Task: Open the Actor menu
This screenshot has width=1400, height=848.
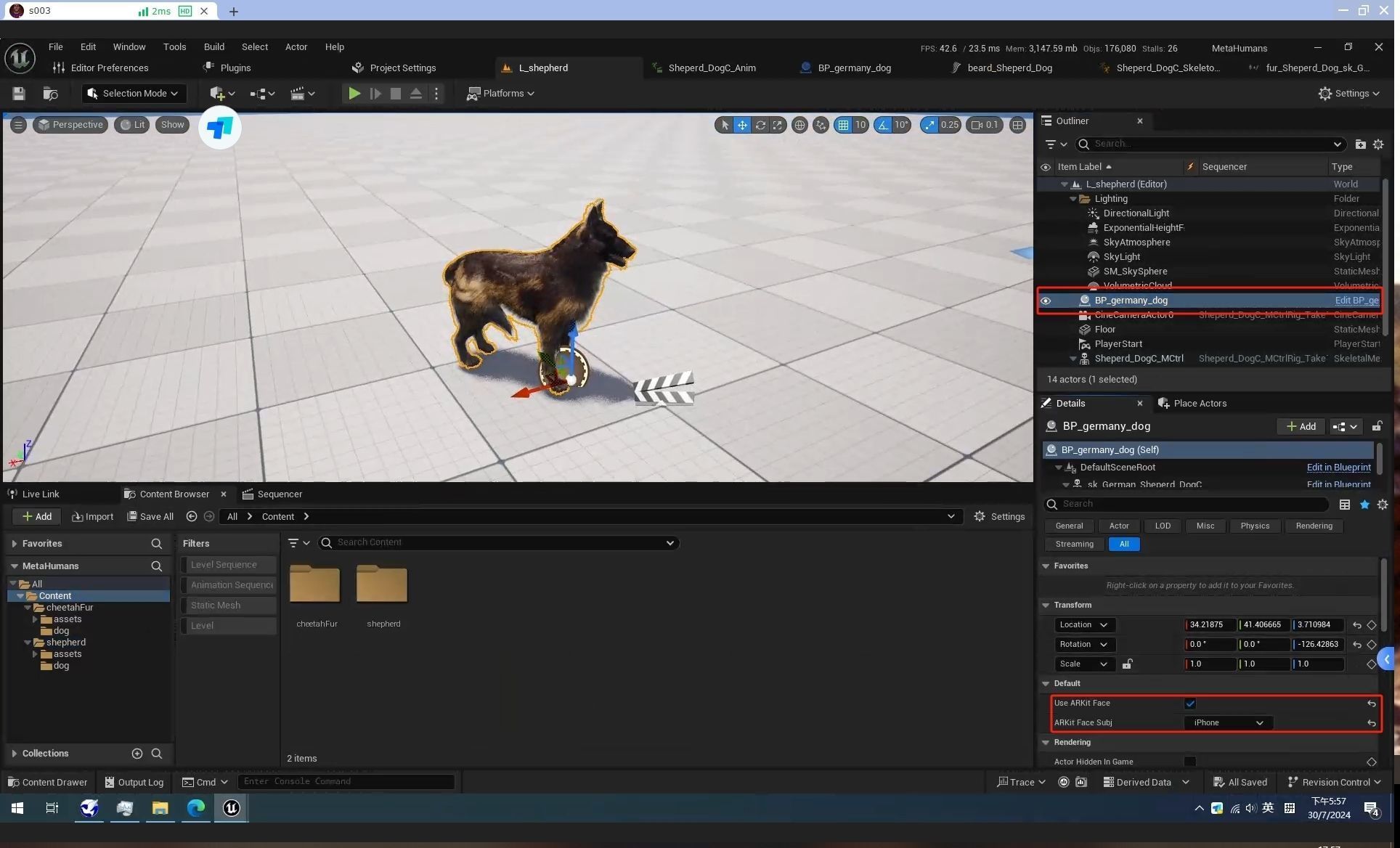Action: pyautogui.click(x=296, y=47)
